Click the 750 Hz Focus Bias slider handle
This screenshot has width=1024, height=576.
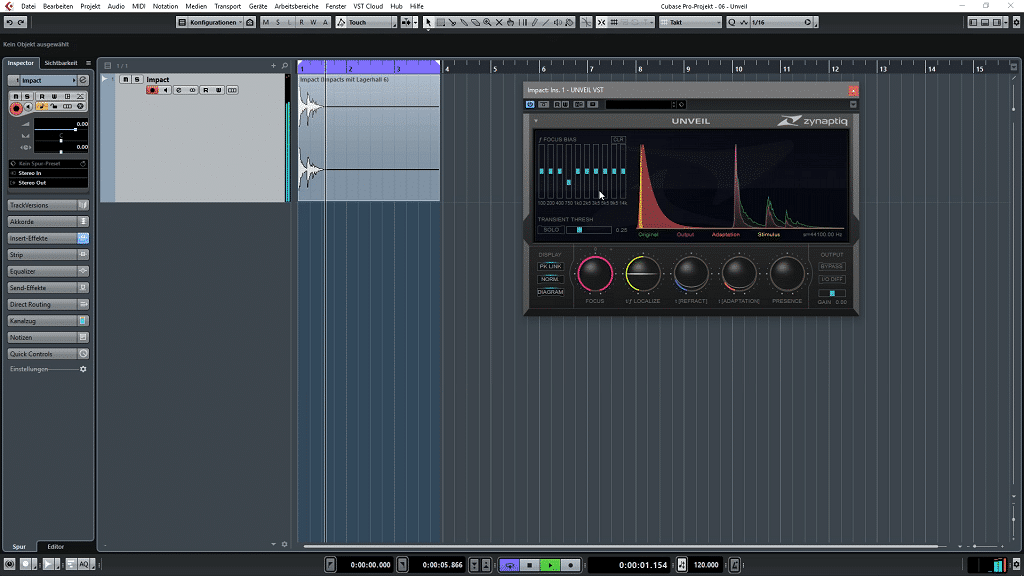[x=569, y=182]
